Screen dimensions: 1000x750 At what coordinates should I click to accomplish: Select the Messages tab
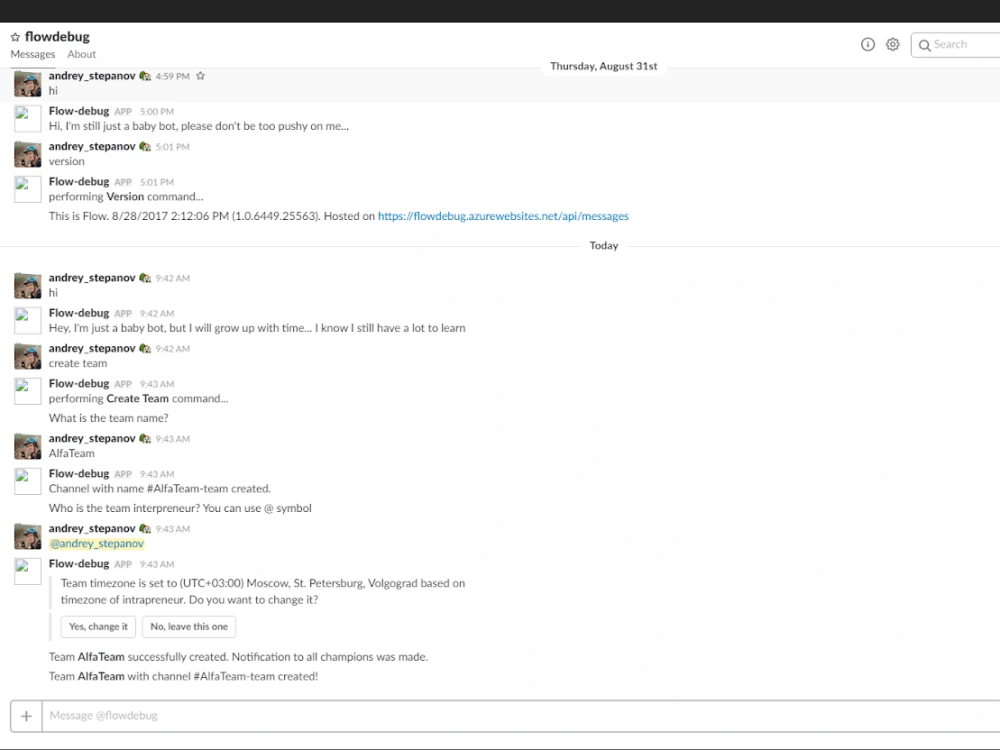[x=33, y=54]
